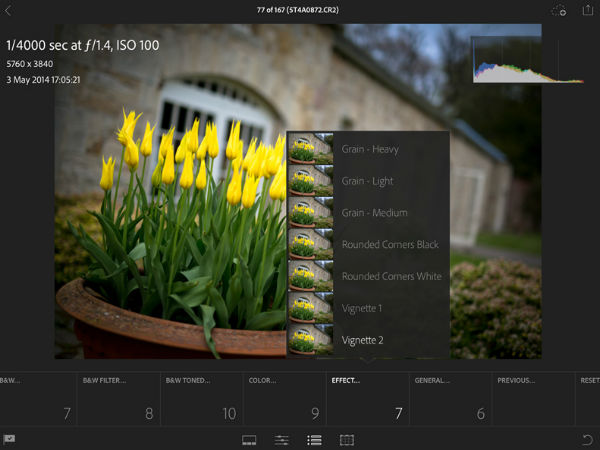Tap the undo arrow icon
Screen dimensions: 600x450
pyautogui.click(x=587, y=439)
